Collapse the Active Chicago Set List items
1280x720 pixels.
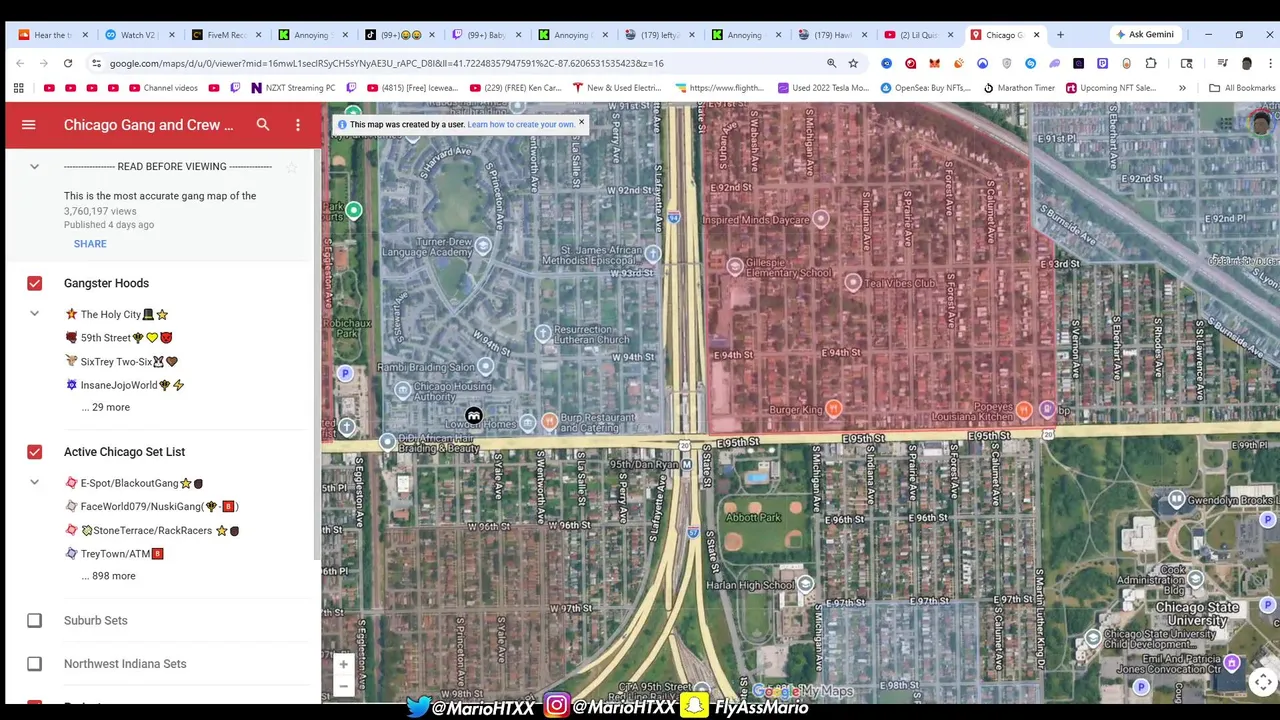pos(34,483)
